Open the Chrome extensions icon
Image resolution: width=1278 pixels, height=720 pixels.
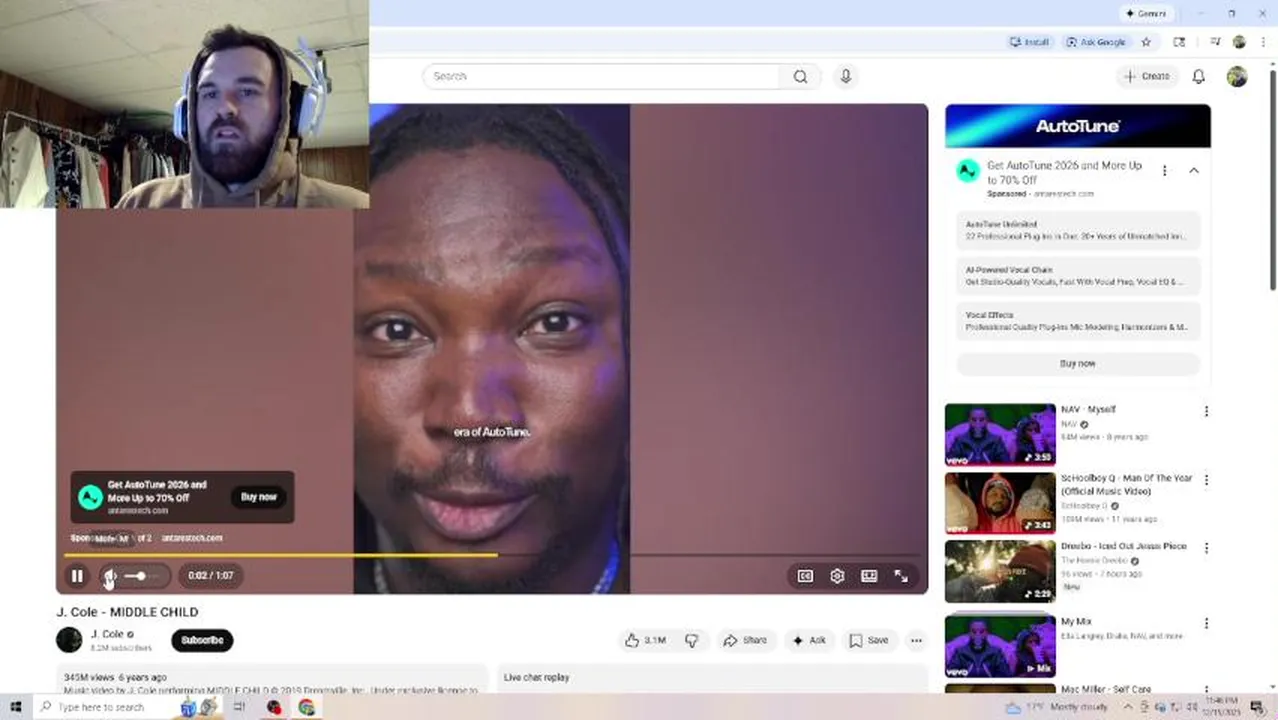(1179, 42)
